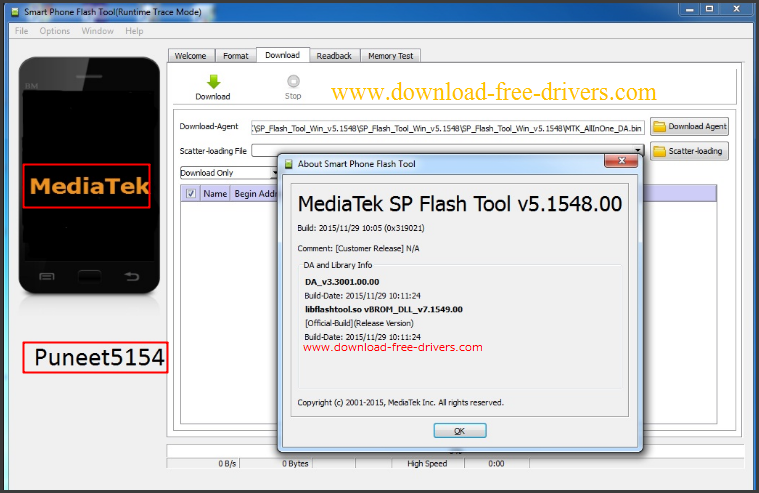This screenshot has height=493, width=759.
Task: Click the Download-Agent path field
Action: click(x=448, y=128)
